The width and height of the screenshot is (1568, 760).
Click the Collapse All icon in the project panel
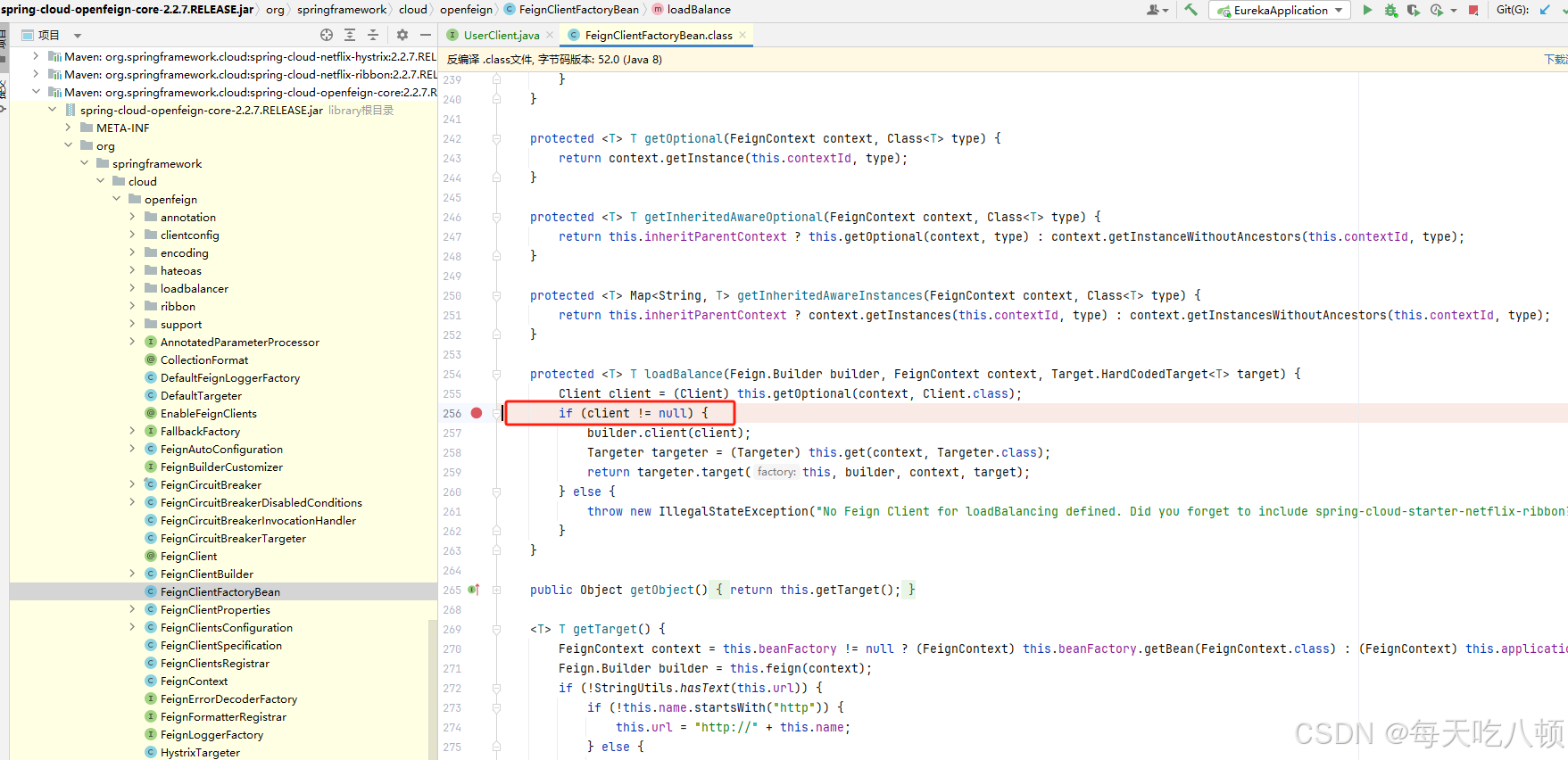pyautogui.click(x=373, y=35)
